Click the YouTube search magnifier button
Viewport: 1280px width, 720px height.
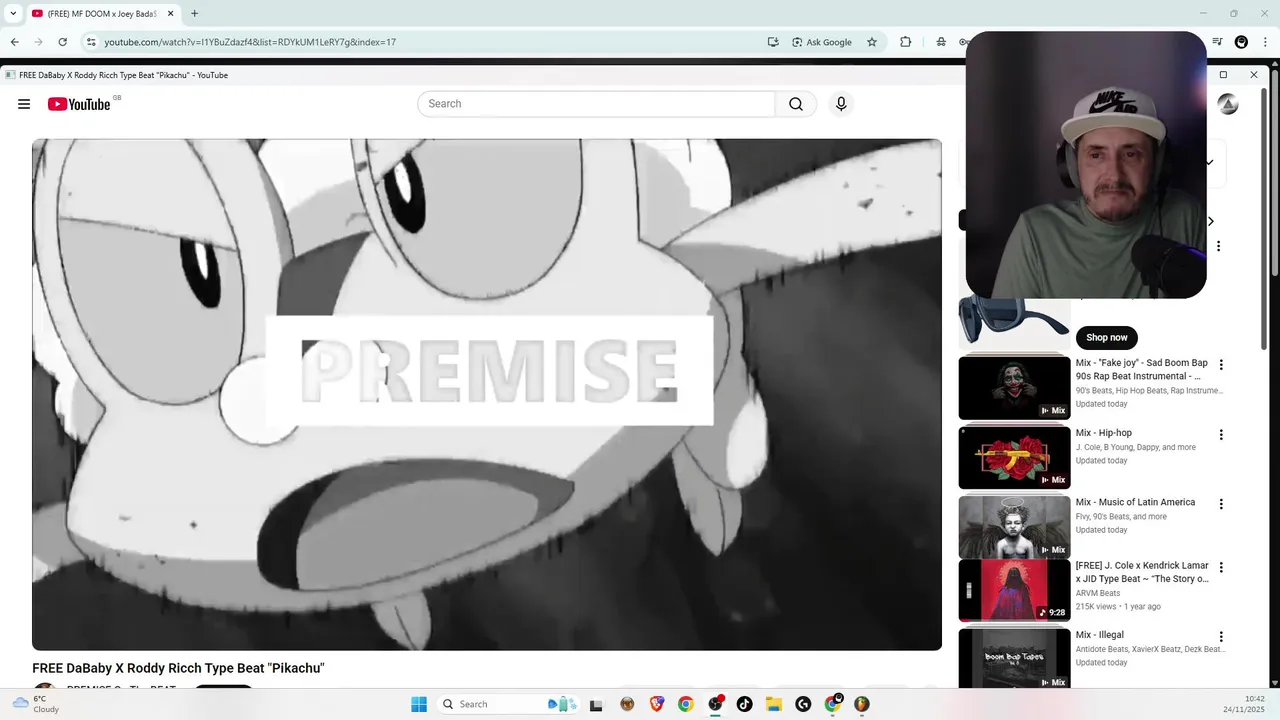tap(796, 104)
